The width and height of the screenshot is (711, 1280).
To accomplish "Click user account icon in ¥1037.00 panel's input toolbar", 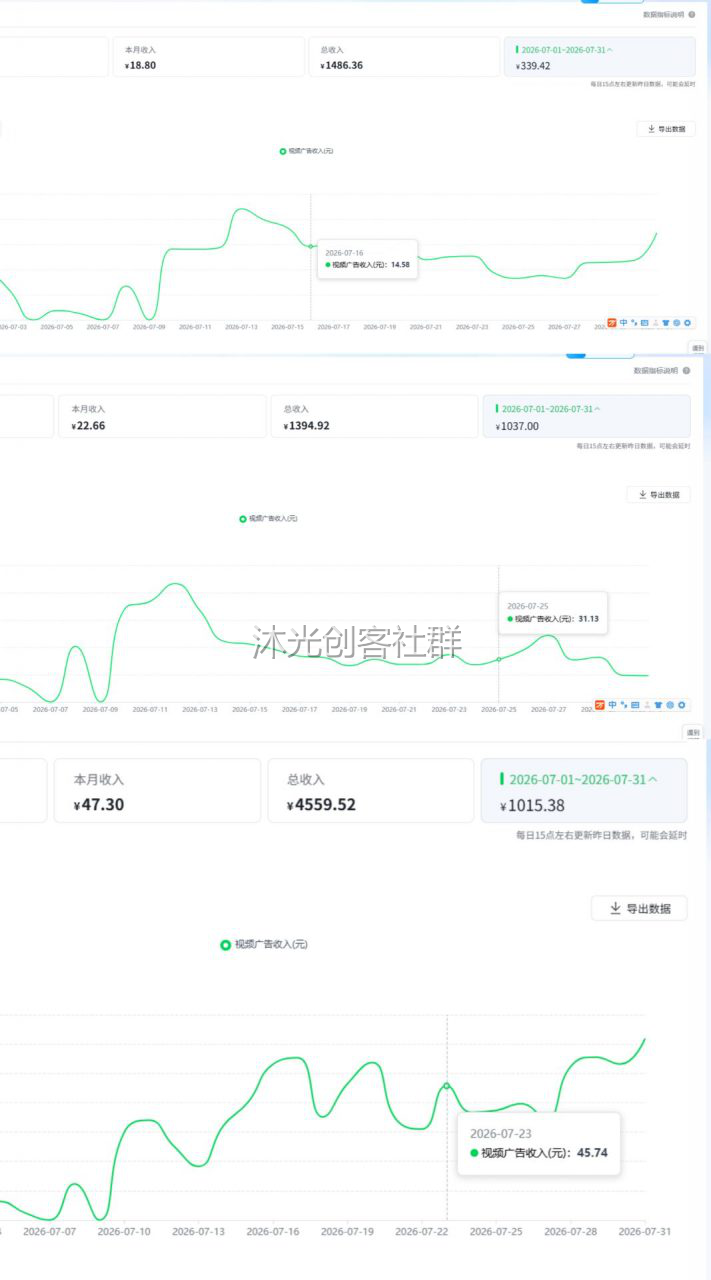I will (x=646, y=705).
